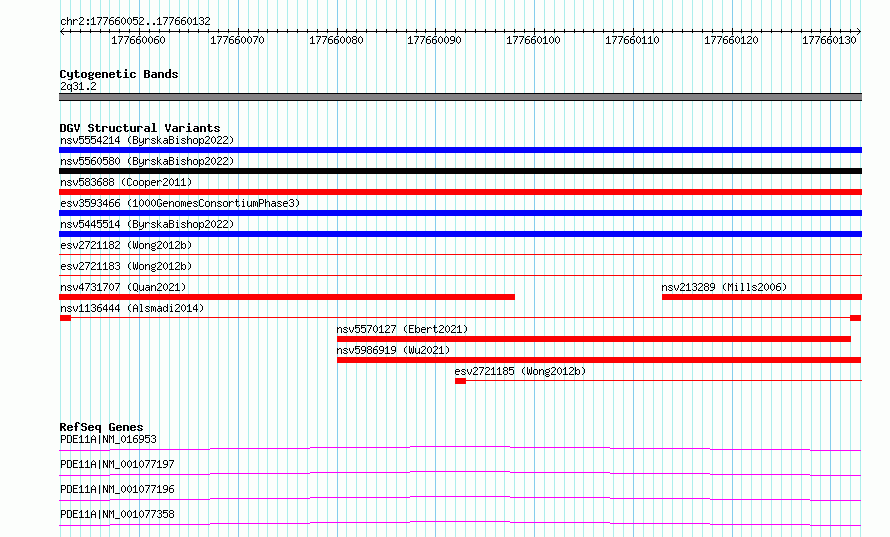Open nsv213289 (Mills2006) variant label
Image resolution: width=890 pixels, height=537 pixels.
[x=724, y=287]
